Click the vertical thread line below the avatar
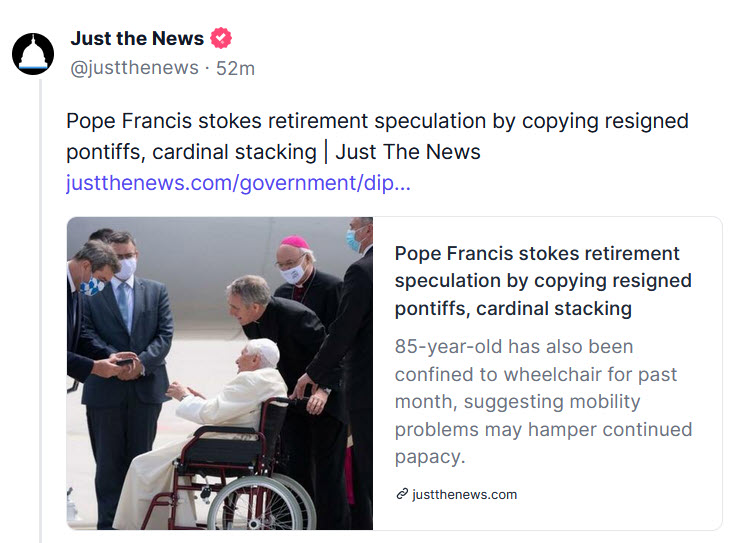The image size is (733, 543). tap(41, 300)
